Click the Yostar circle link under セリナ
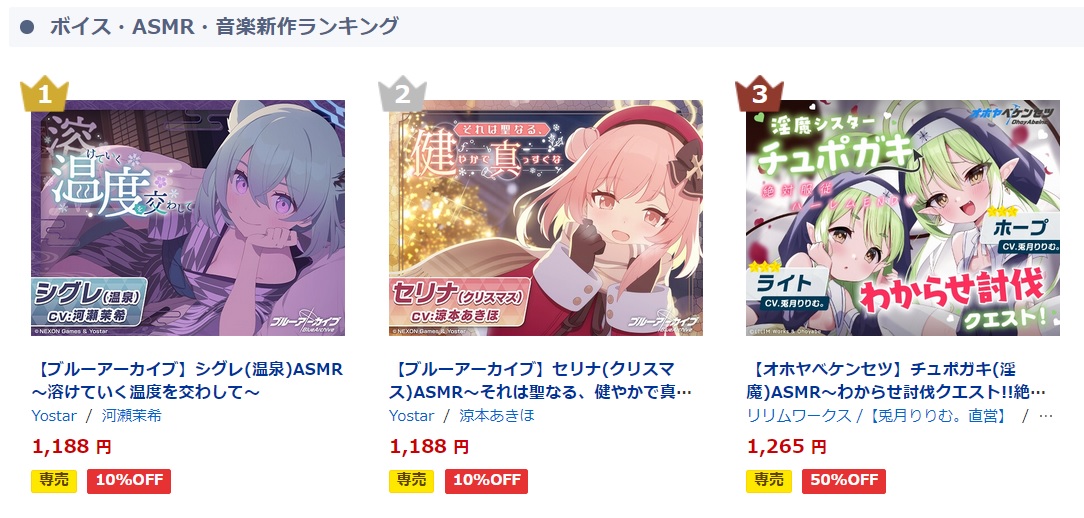 (x=412, y=416)
